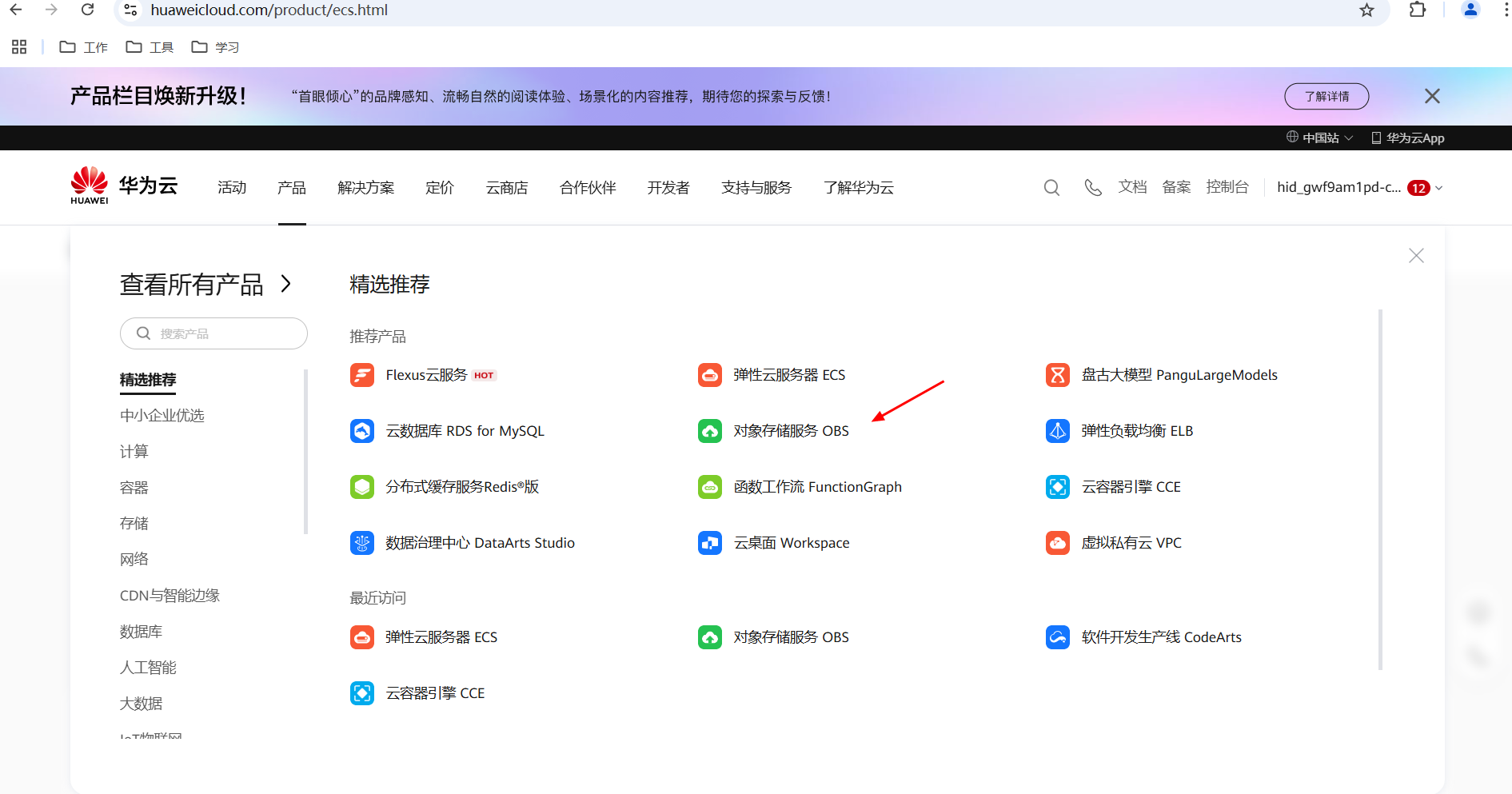The image size is (1512, 794).
Task: Click the 盘古大模型 PanguLargeModels icon
Action: point(1058,375)
